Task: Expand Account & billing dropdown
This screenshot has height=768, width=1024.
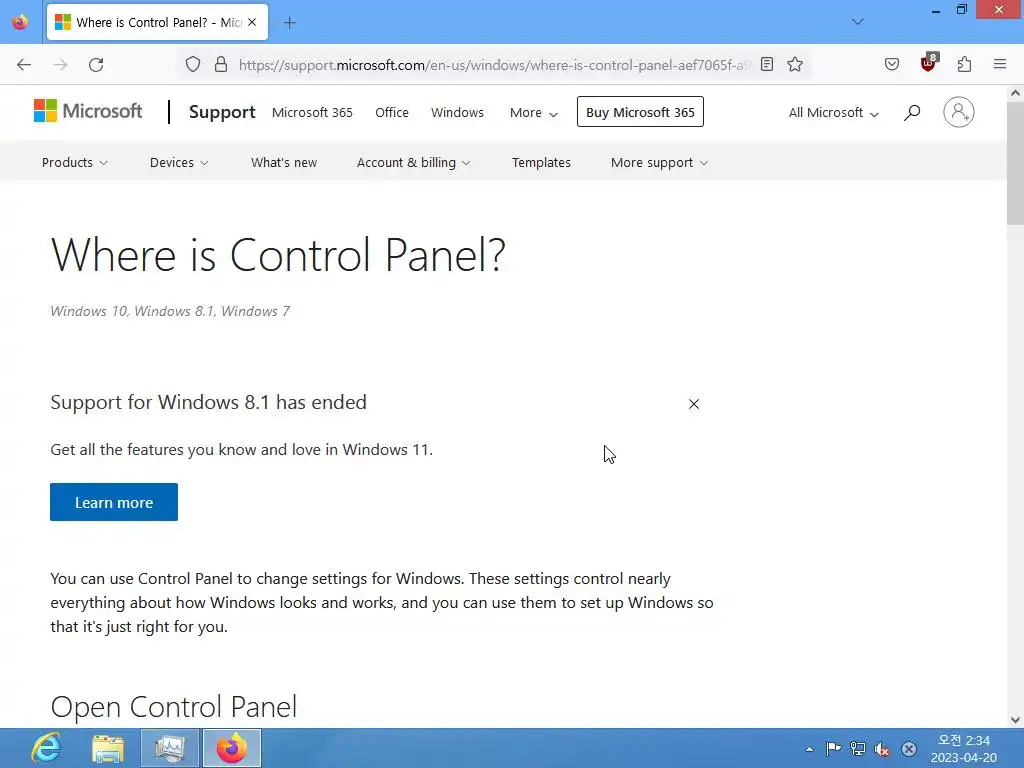Action: click(413, 163)
